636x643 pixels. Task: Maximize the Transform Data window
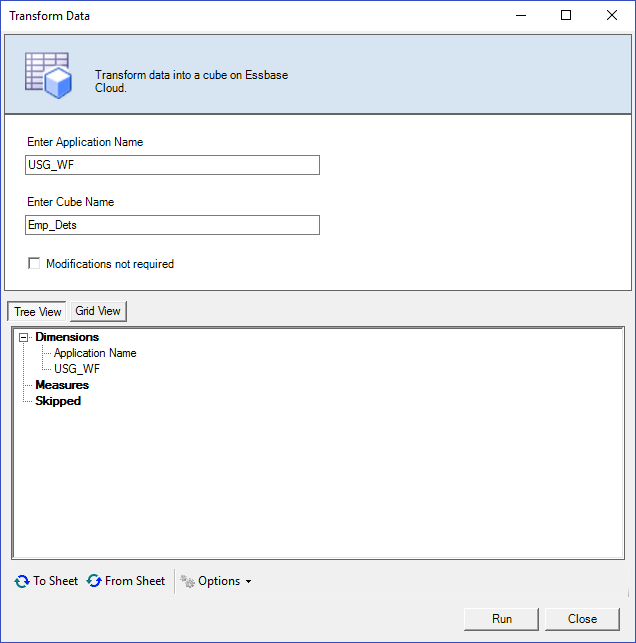click(x=566, y=16)
